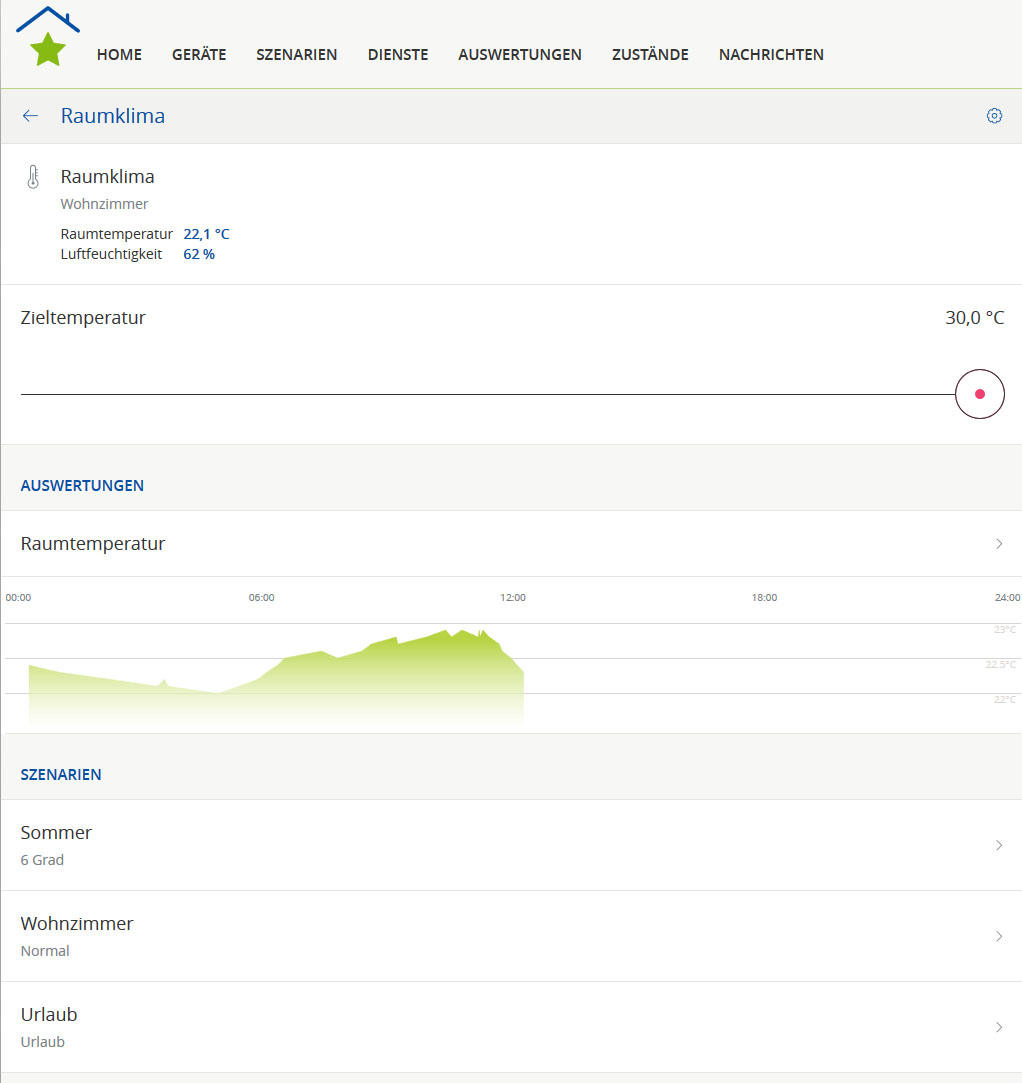This screenshot has width=1022, height=1083.
Task: Open the Sommer 6 Grad scenario
Action: pos(511,845)
